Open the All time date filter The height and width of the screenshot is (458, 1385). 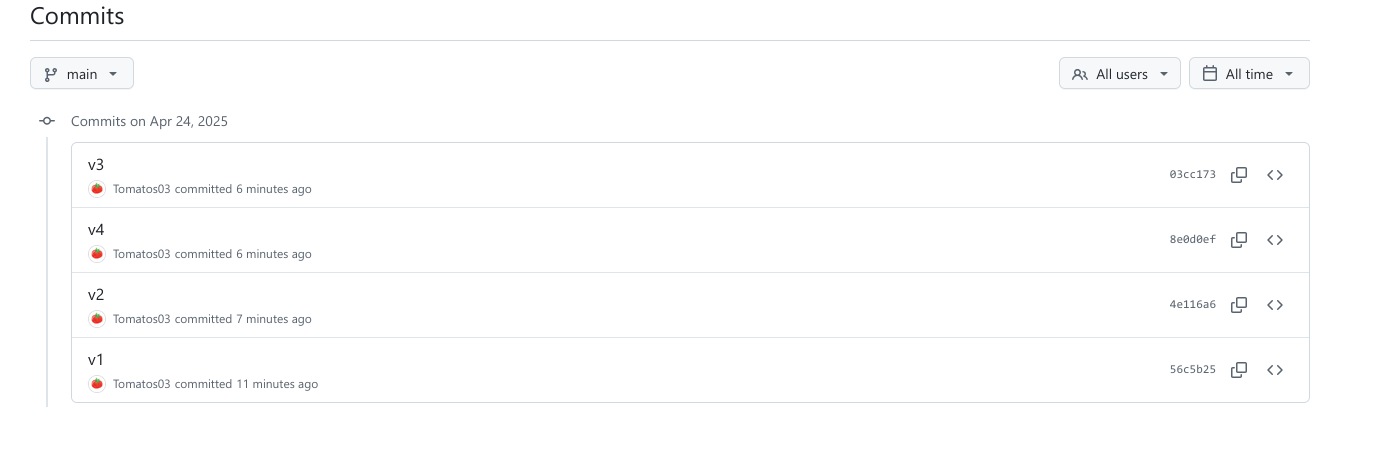tap(1249, 73)
